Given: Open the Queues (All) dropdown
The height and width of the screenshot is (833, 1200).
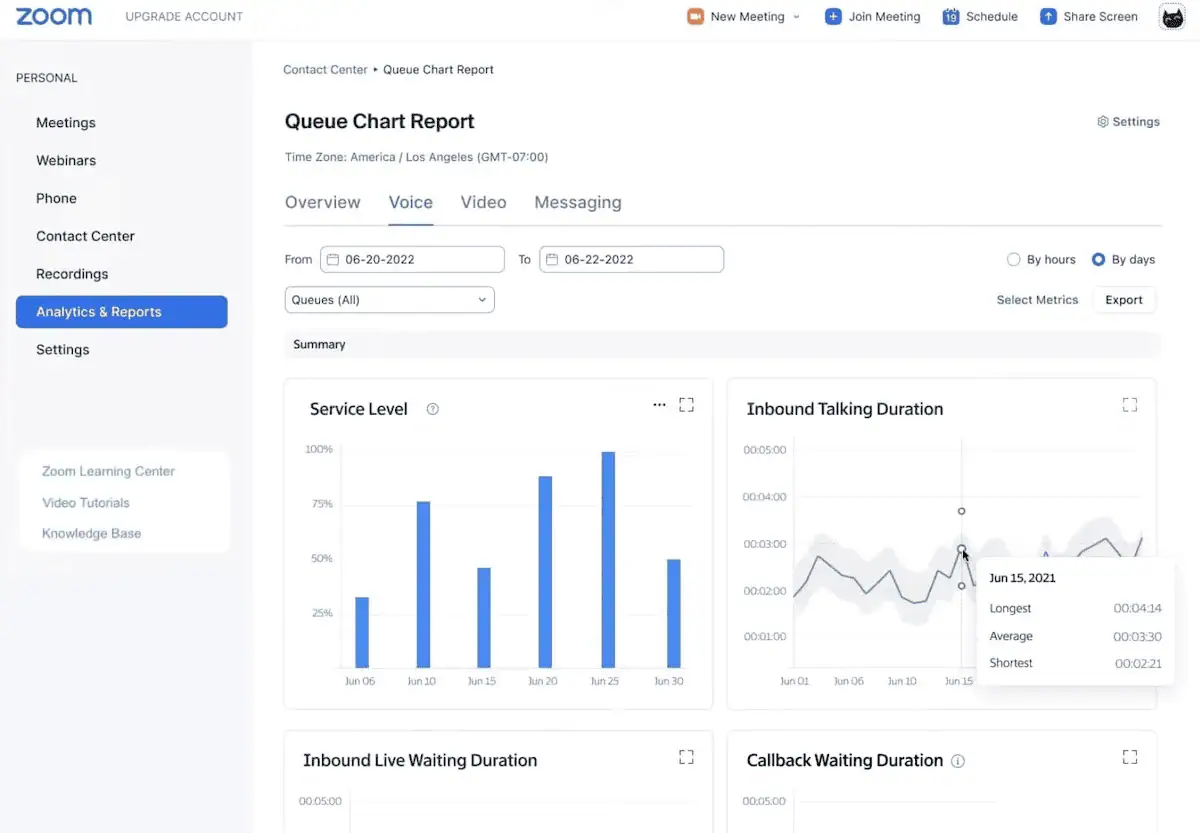Looking at the screenshot, I should coord(389,300).
